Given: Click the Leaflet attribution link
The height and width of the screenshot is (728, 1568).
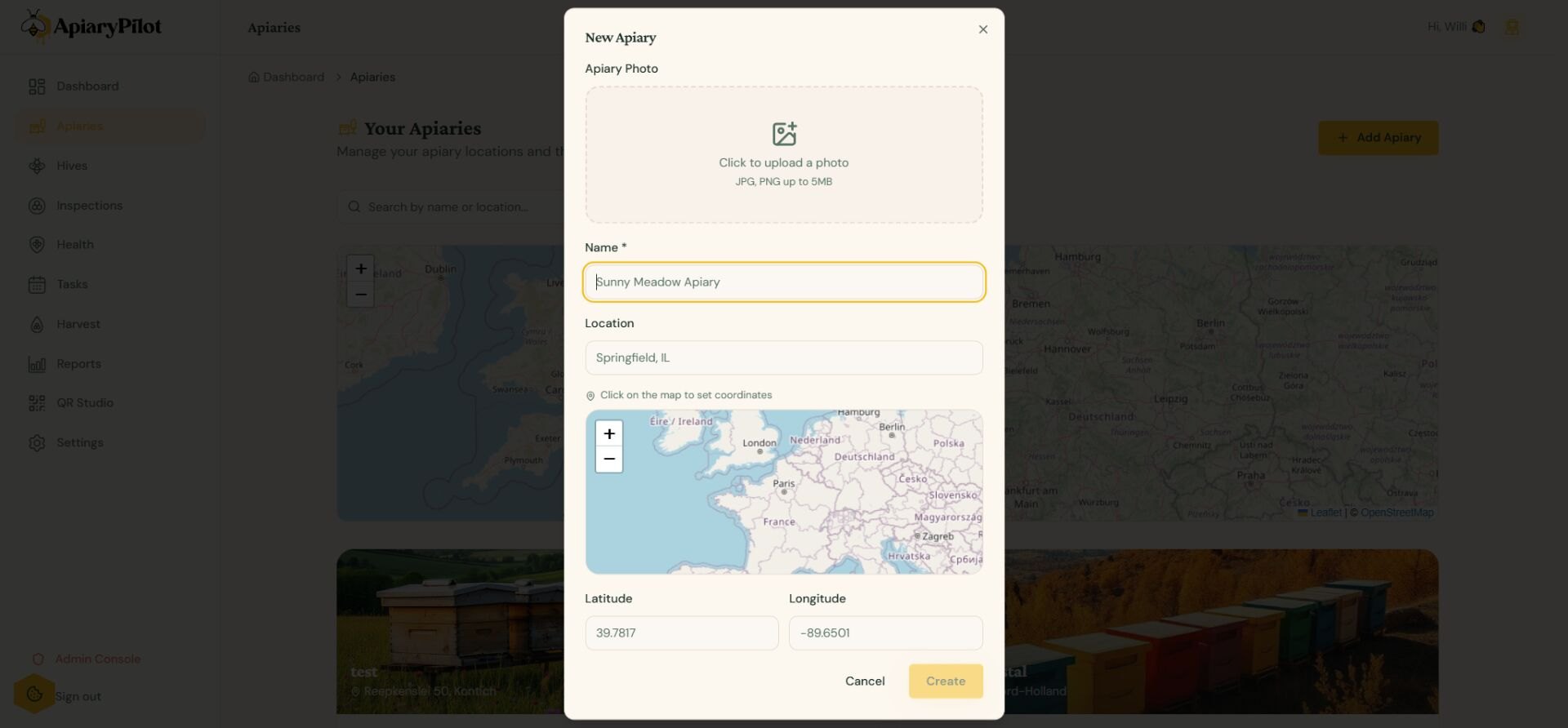Looking at the screenshot, I should tap(1320, 513).
